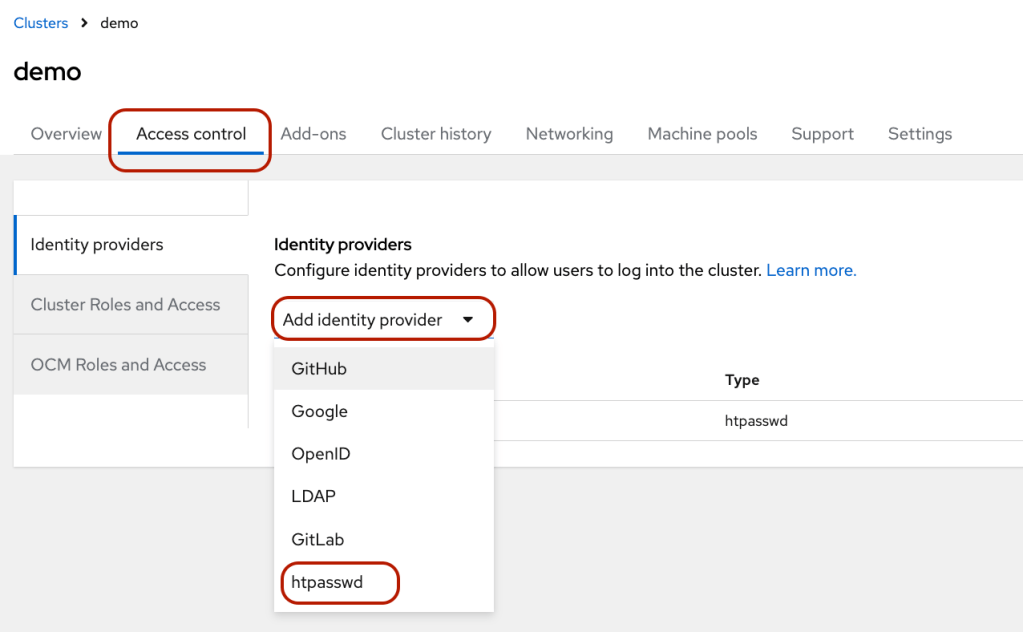Select OpenID from the dropdown
Image resolution: width=1023 pixels, height=632 pixels.
[321, 454]
